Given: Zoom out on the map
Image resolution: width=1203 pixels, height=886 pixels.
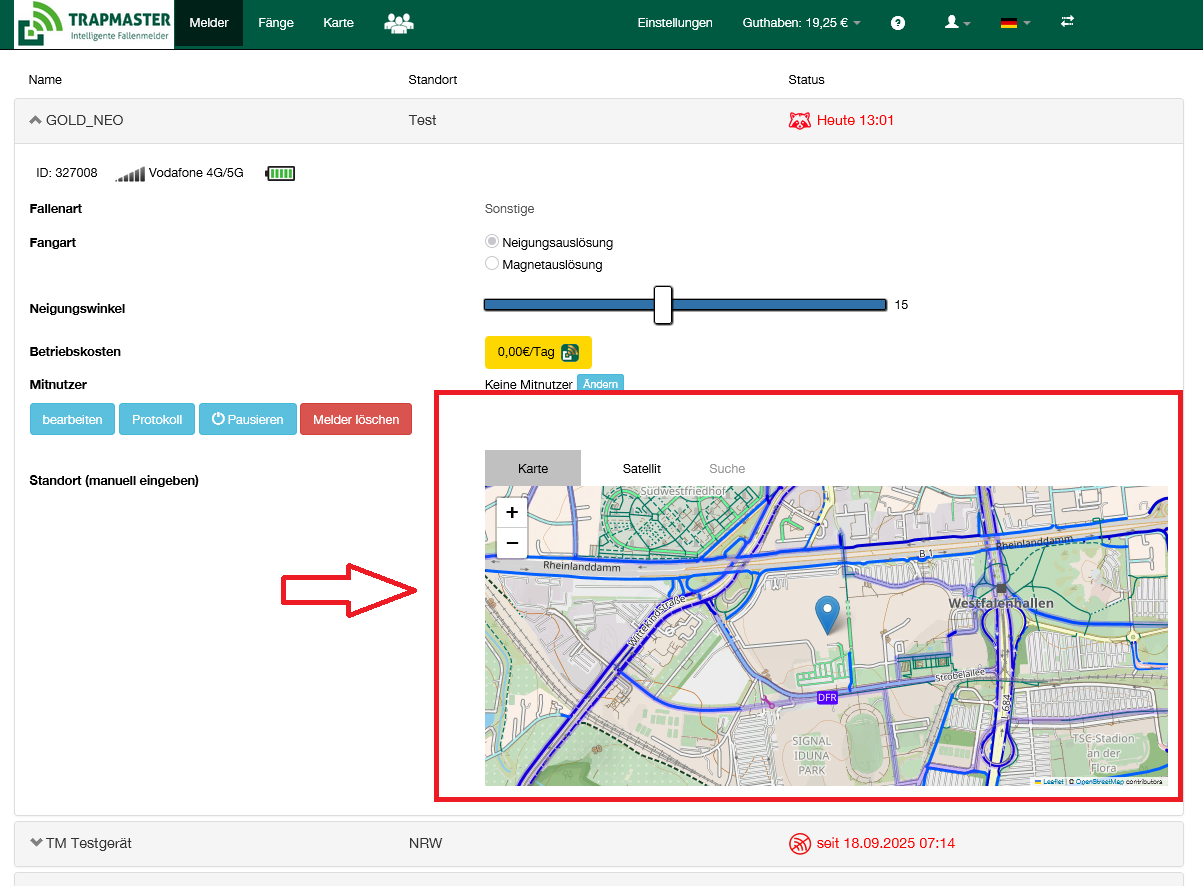Looking at the screenshot, I should 512,543.
